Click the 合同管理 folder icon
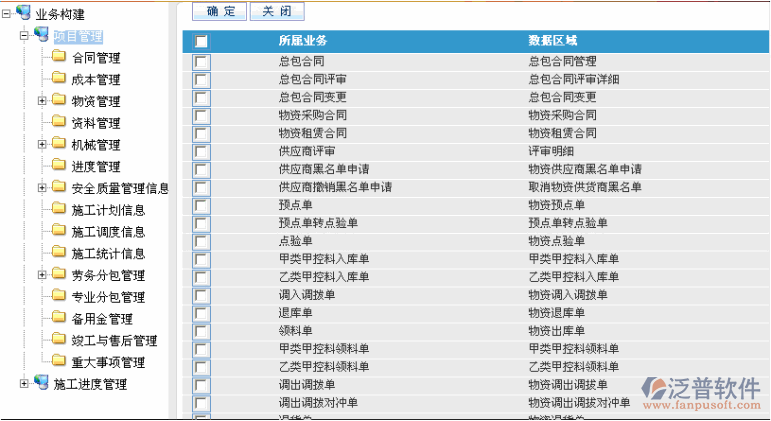Image resolution: width=771 pixels, height=421 pixels. point(59,56)
